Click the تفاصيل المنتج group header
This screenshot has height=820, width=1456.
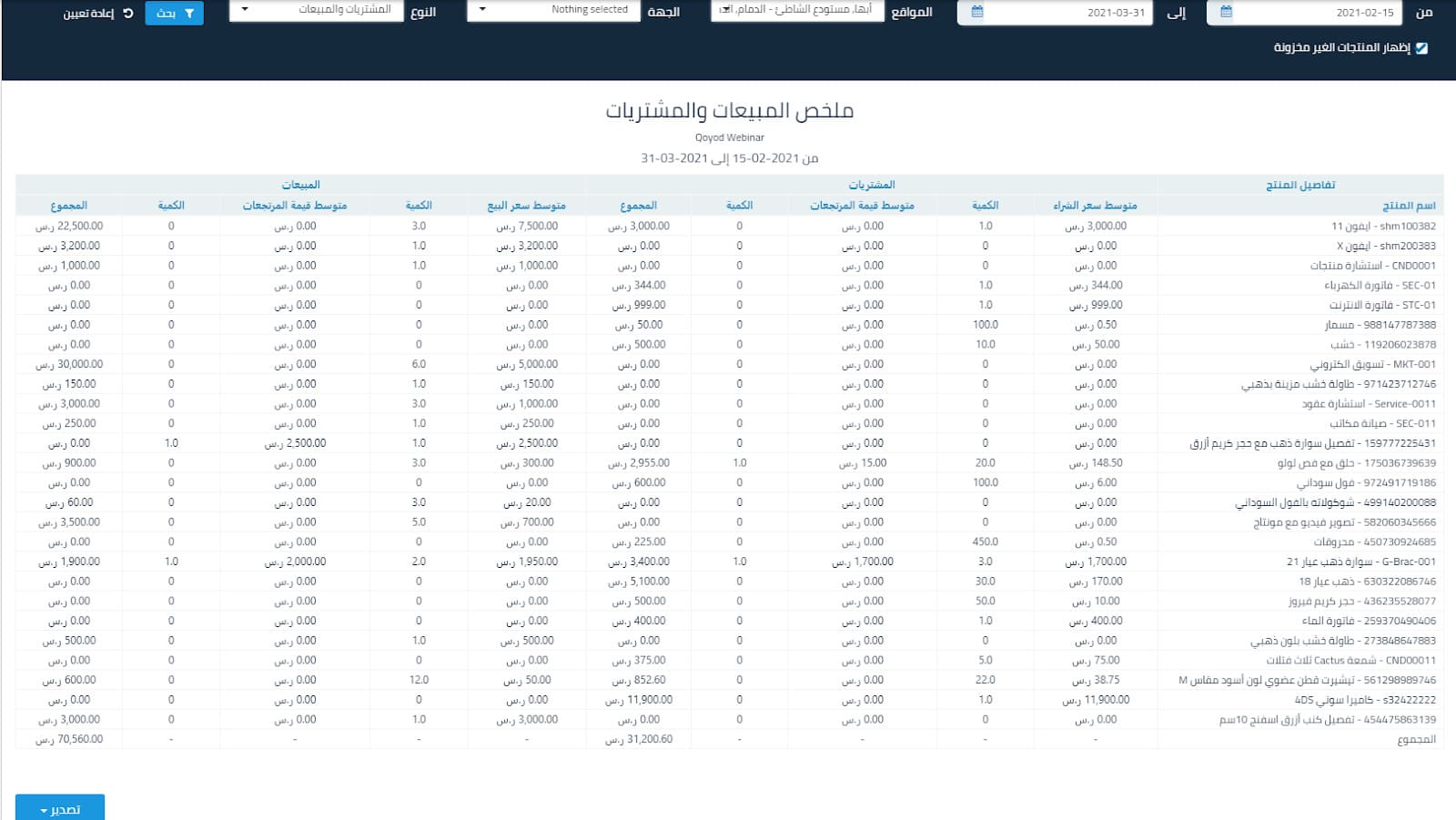(x=1300, y=185)
